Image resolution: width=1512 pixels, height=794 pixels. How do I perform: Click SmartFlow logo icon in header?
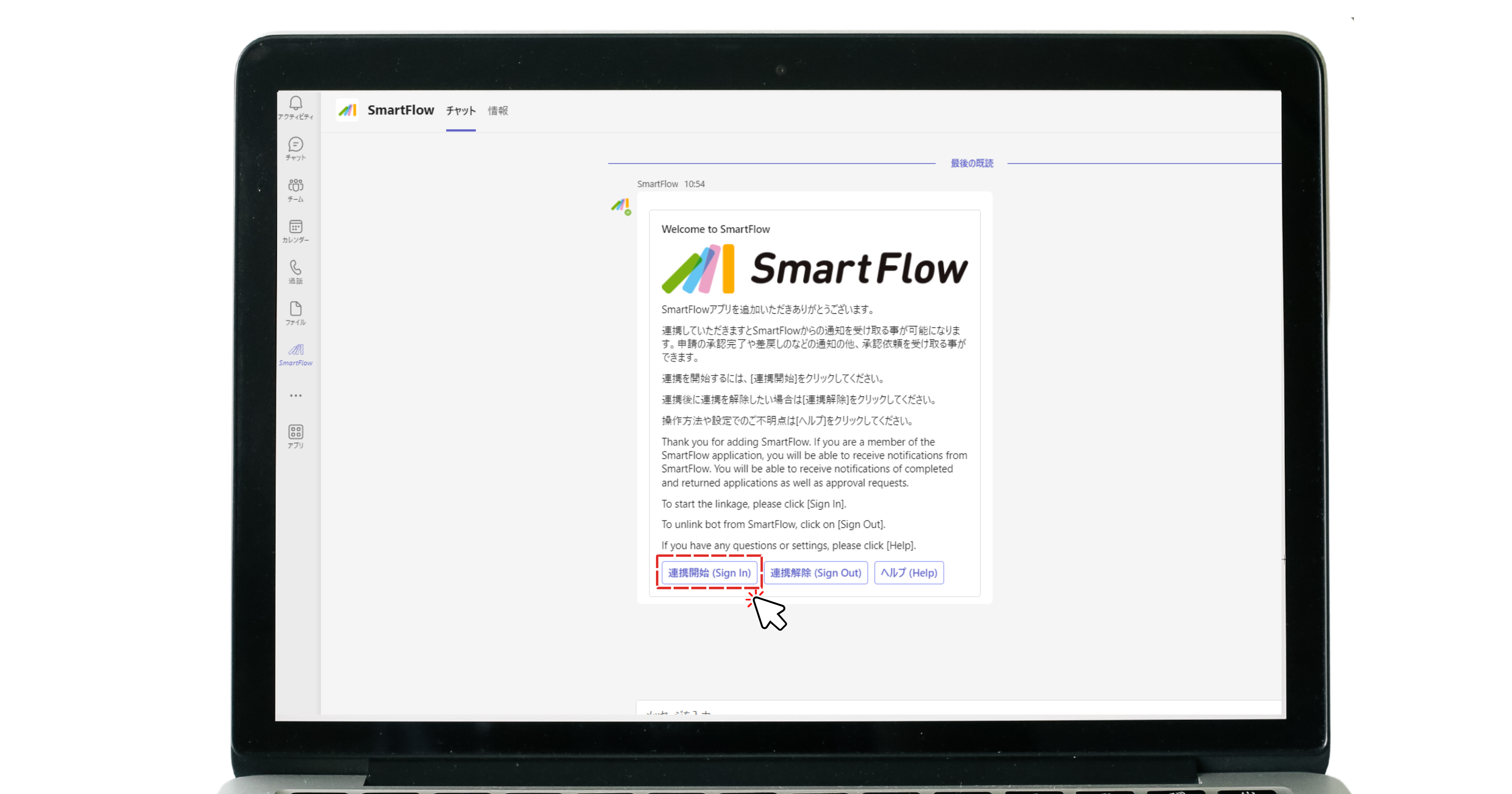point(348,110)
